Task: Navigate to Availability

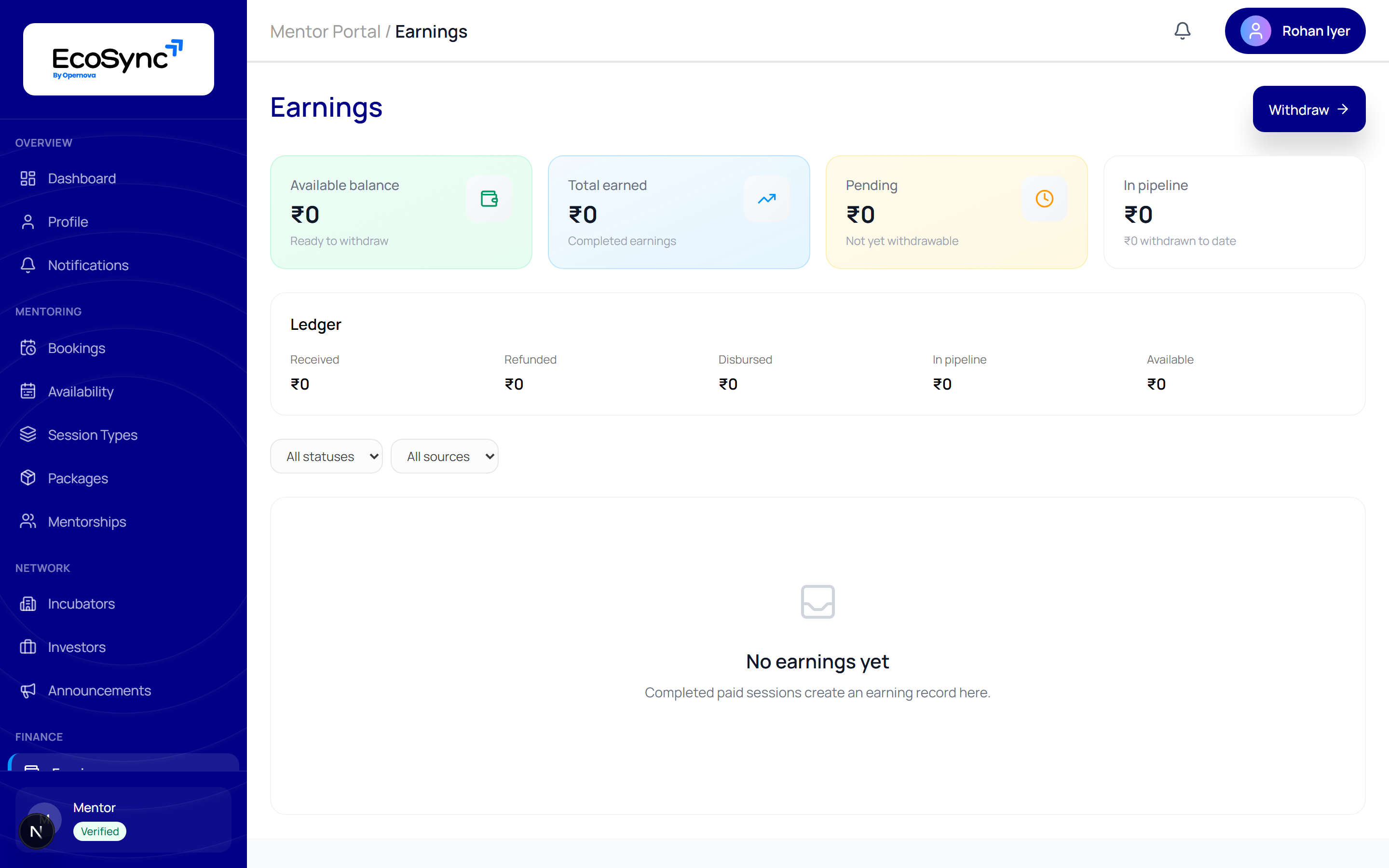Action: (x=123, y=392)
